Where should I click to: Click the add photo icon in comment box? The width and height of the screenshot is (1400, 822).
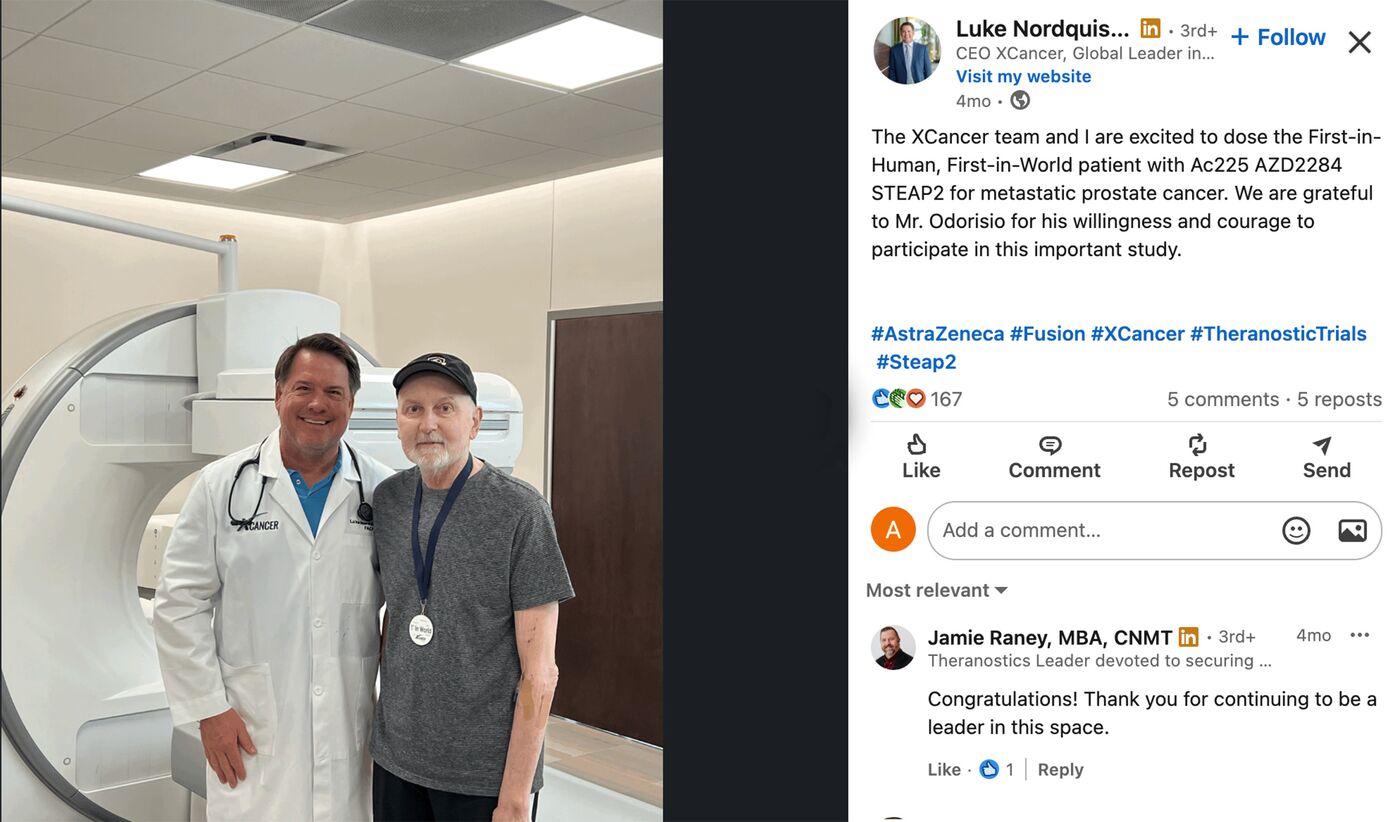(x=1352, y=530)
